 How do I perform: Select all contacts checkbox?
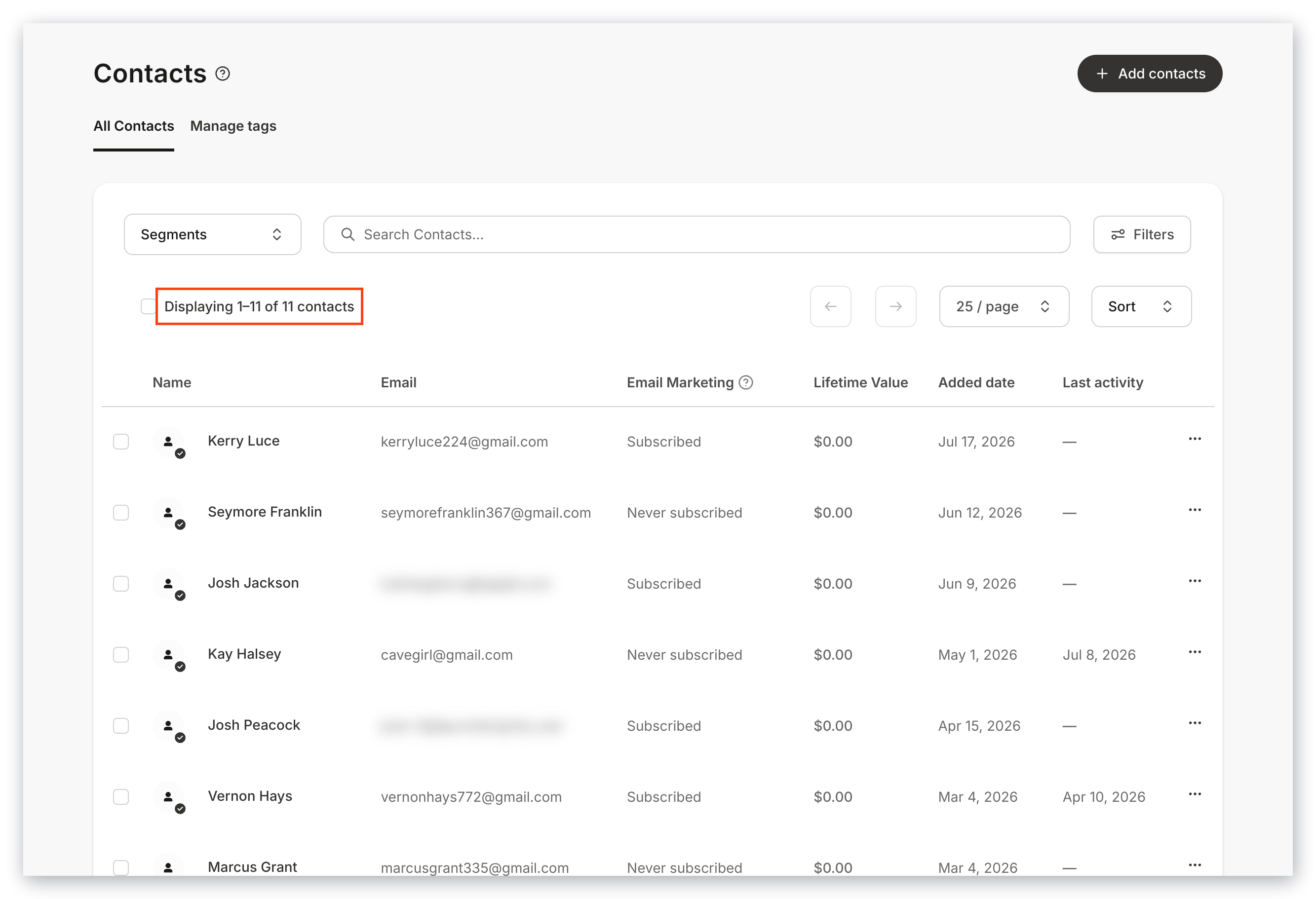149,306
